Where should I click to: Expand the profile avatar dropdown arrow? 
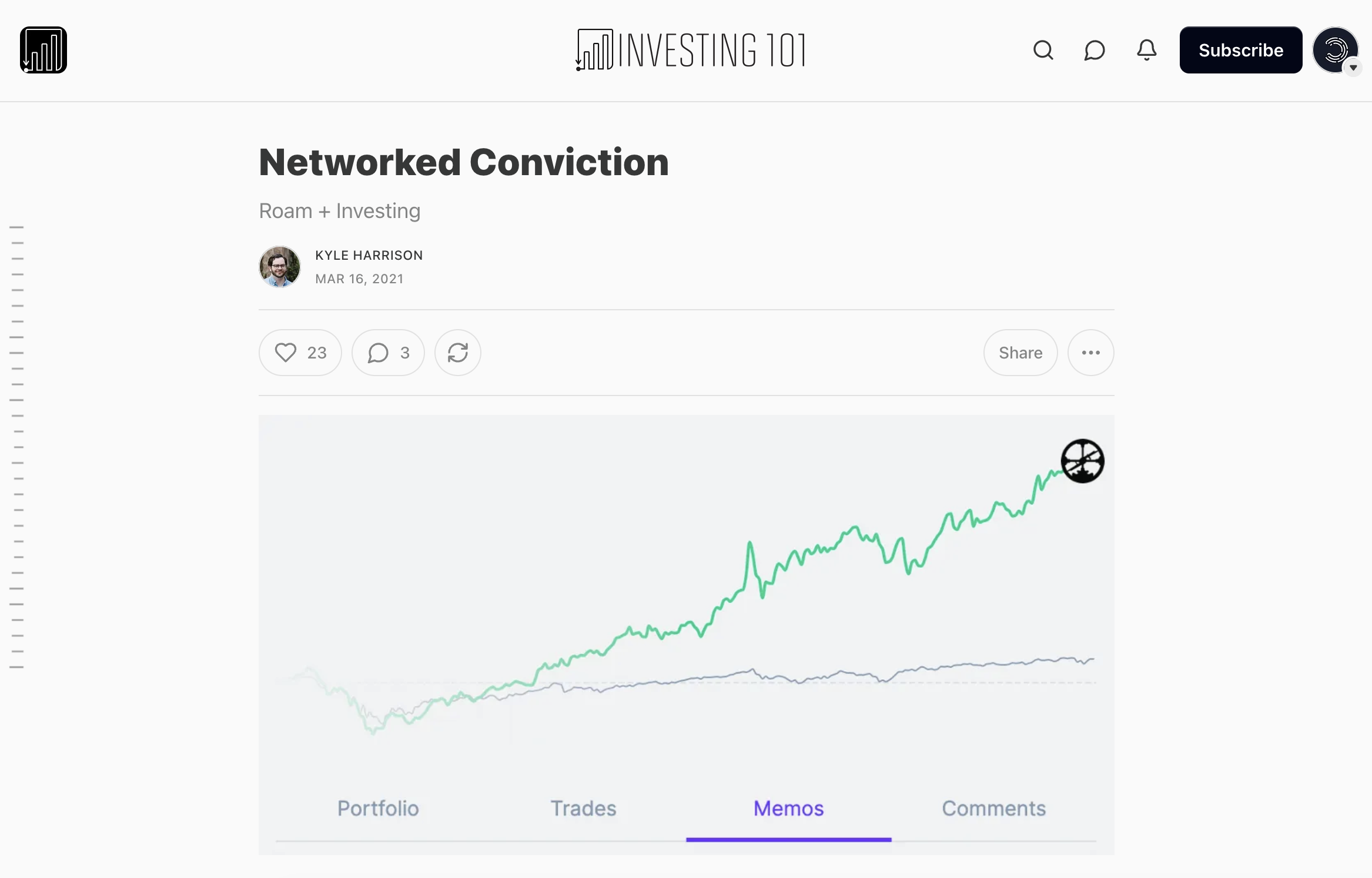(1354, 69)
